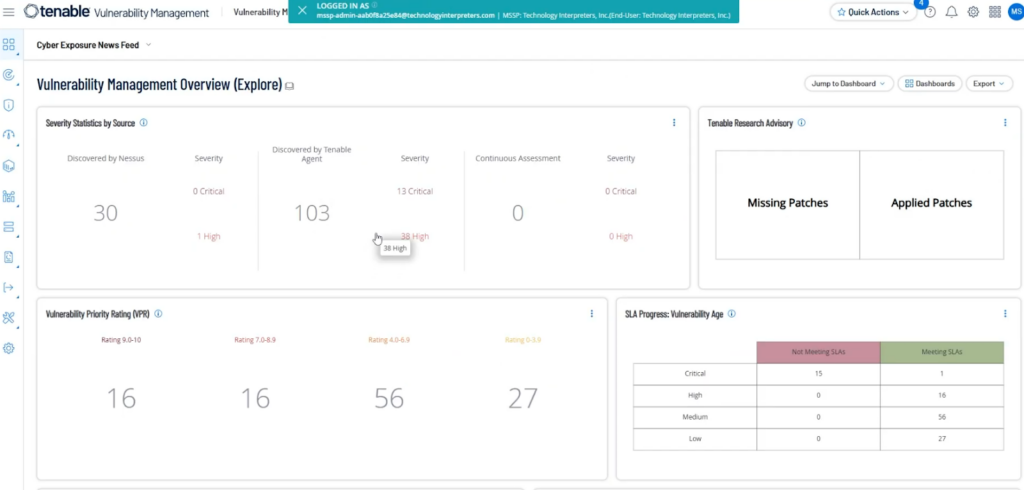Open the hexagon chart icon in sidebar

click(x=8, y=166)
